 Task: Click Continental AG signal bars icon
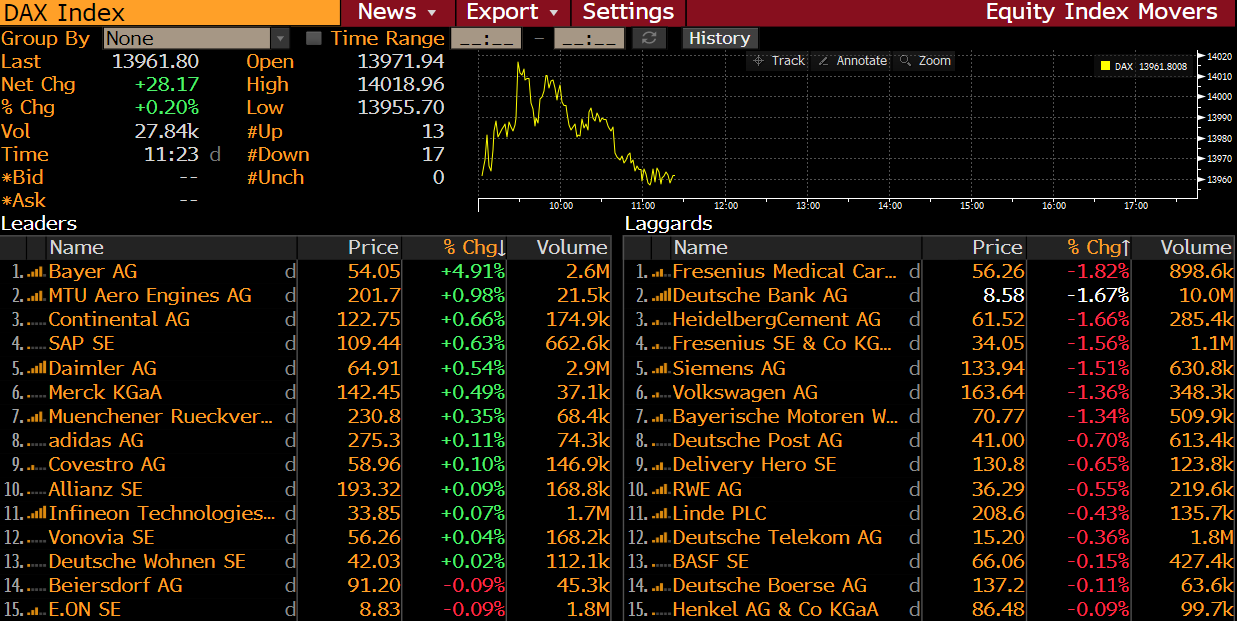click(36, 320)
